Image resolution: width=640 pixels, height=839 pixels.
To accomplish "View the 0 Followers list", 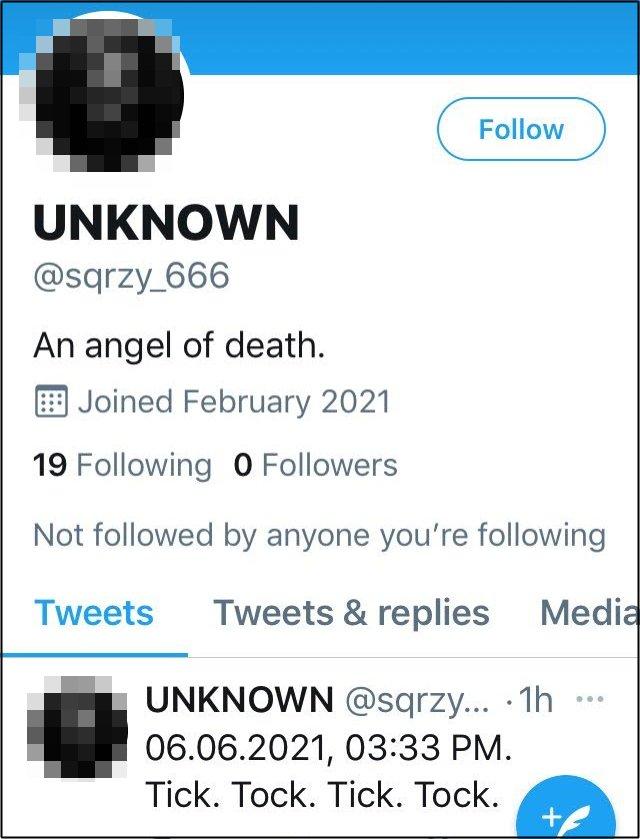I will click(316, 465).
